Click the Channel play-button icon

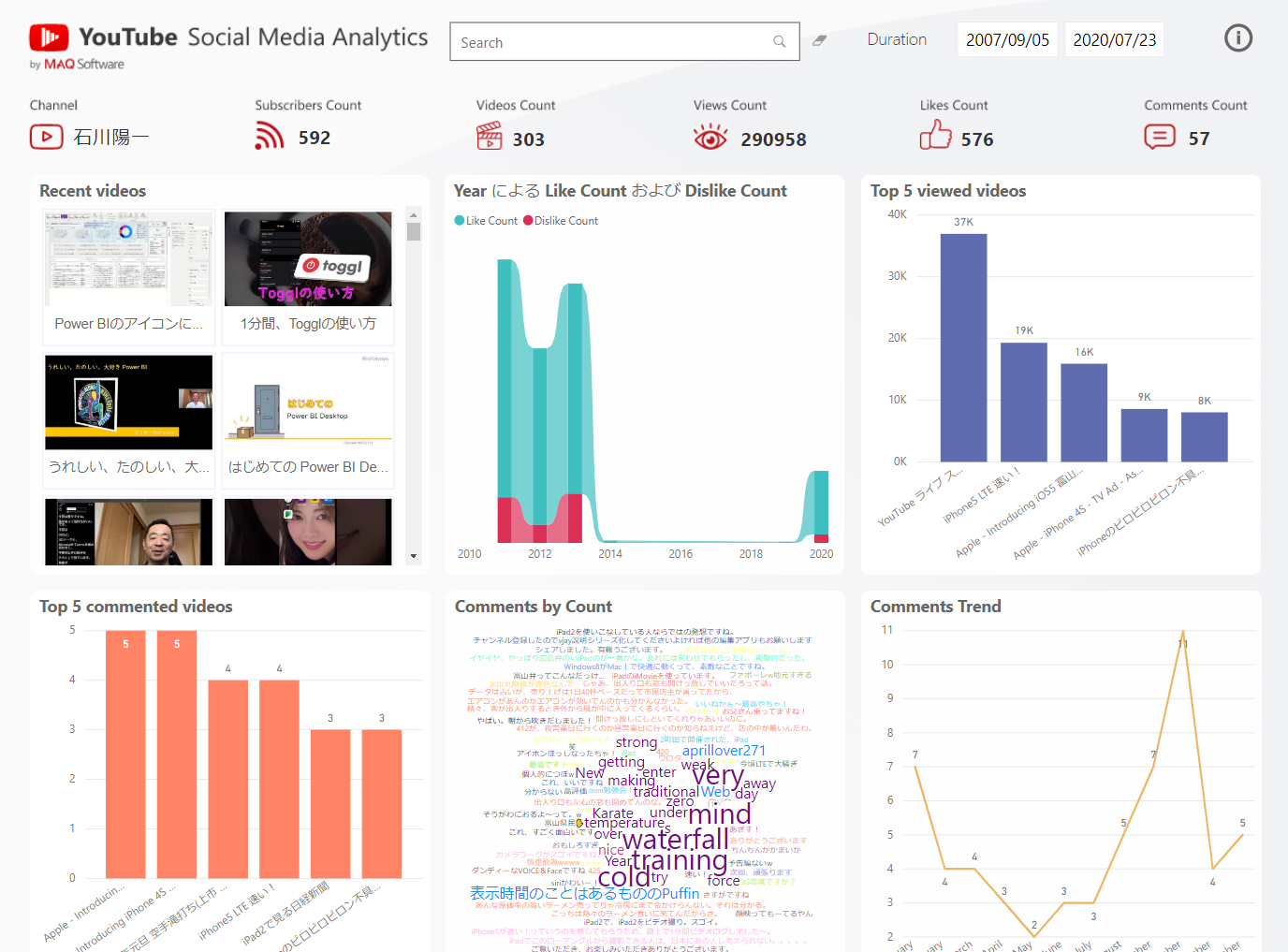tap(47, 137)
